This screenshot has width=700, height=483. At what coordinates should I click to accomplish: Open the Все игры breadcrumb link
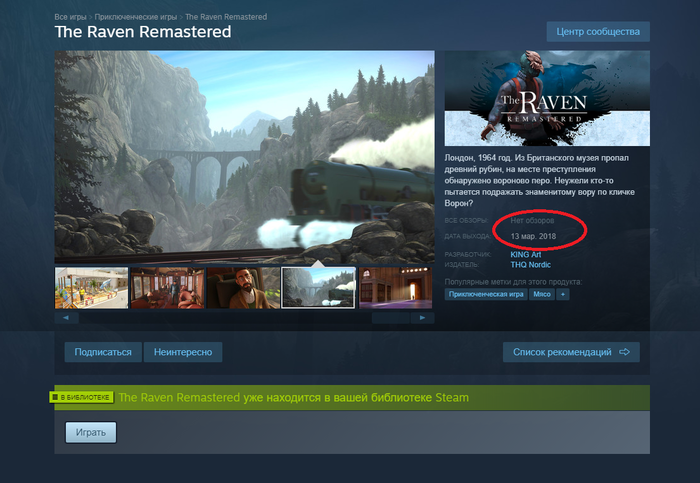coord(70,17)
